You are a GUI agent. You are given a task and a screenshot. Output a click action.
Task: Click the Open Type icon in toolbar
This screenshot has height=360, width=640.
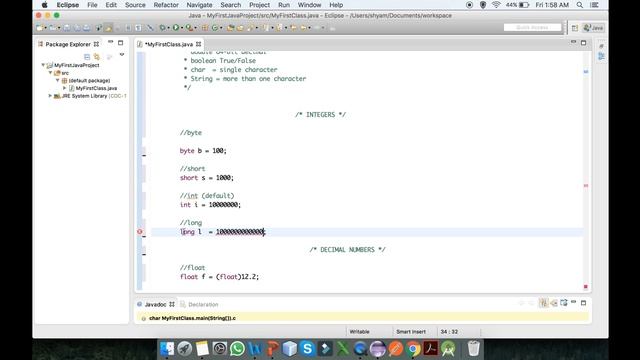tap(230, 28)
